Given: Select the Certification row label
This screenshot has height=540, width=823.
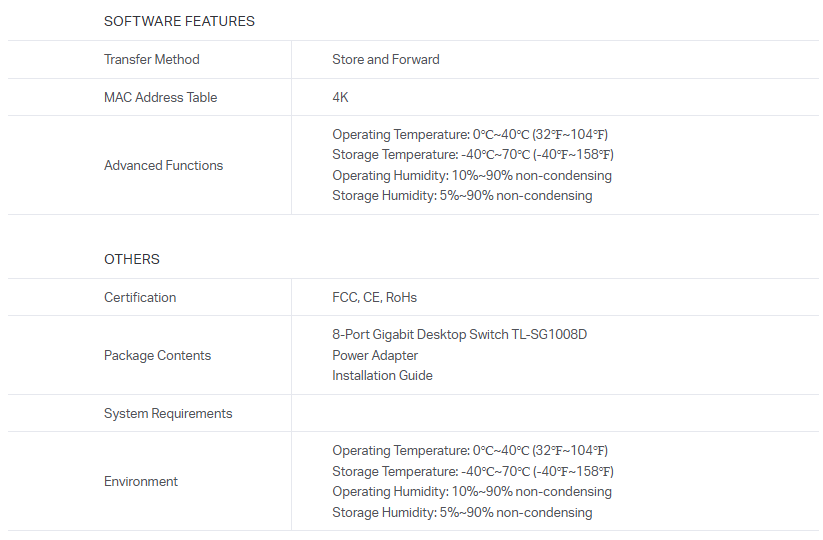Looking at the screenshot, I should (140, 297).
